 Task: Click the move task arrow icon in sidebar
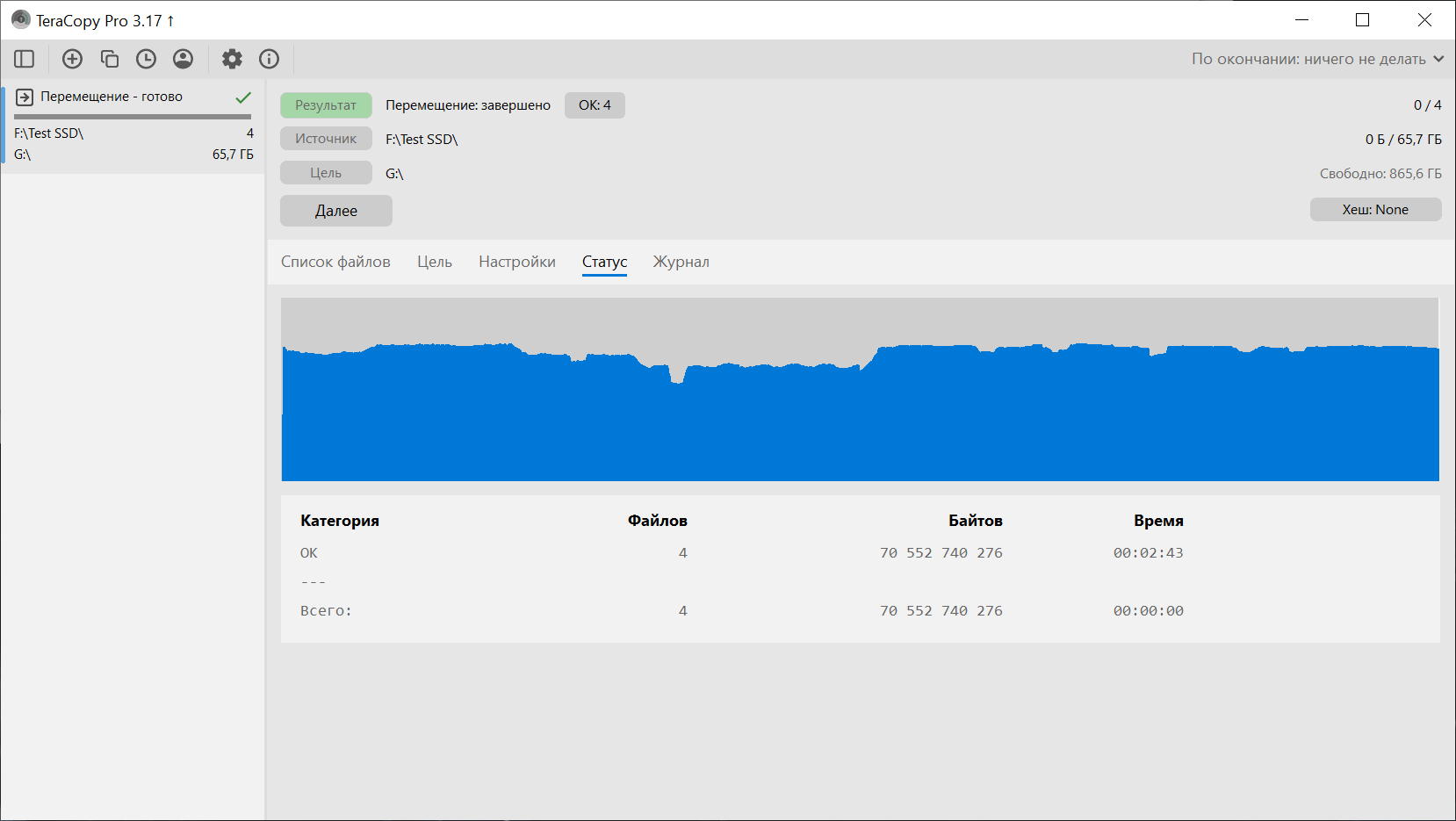click(25, 97)
